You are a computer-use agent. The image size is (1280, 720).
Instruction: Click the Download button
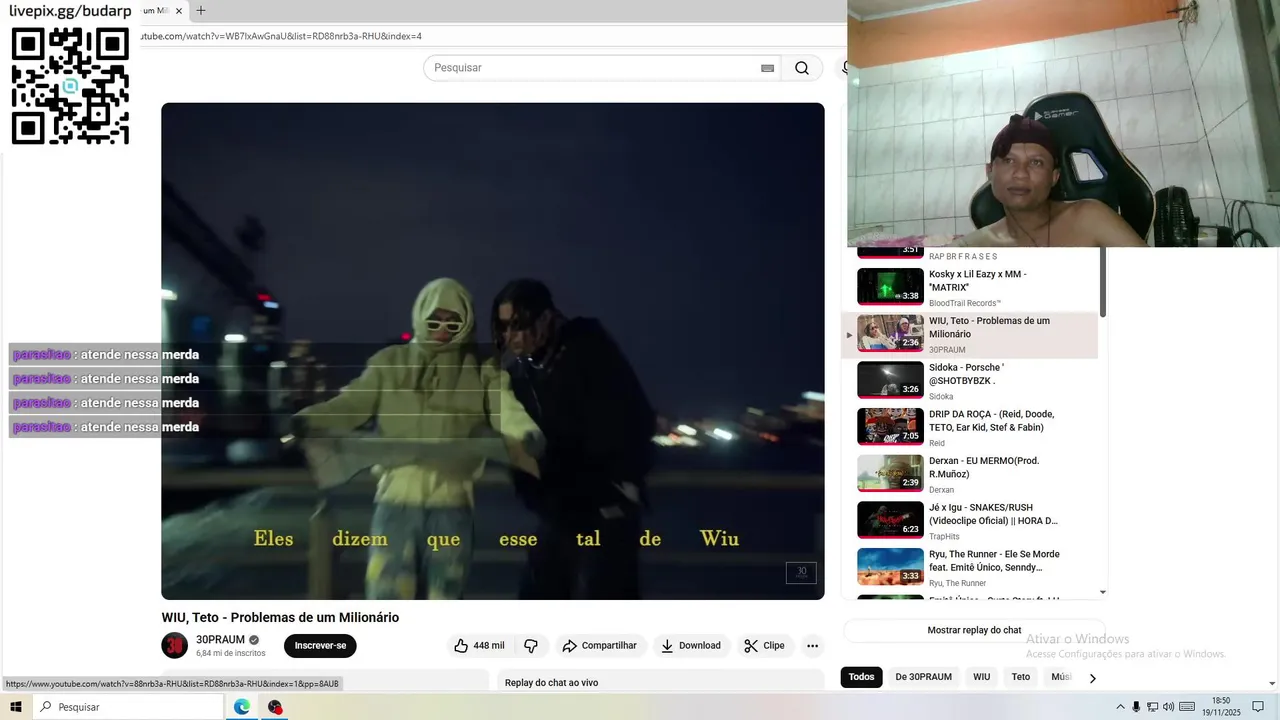(x=691, y=646)
